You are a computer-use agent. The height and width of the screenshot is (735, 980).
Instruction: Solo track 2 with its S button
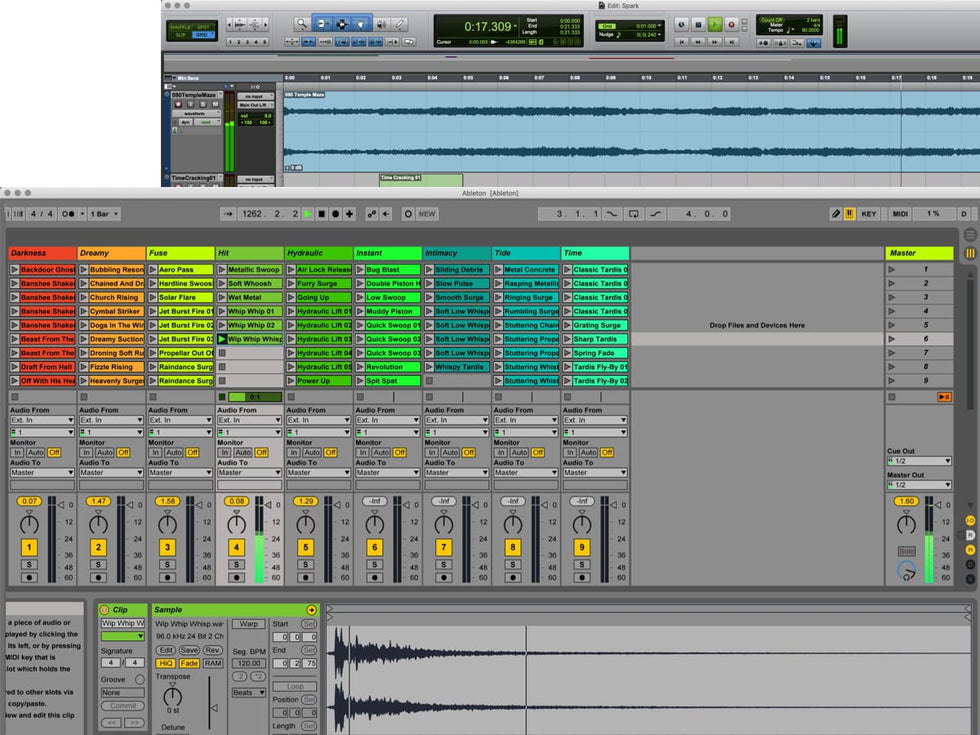pos(98,564)
